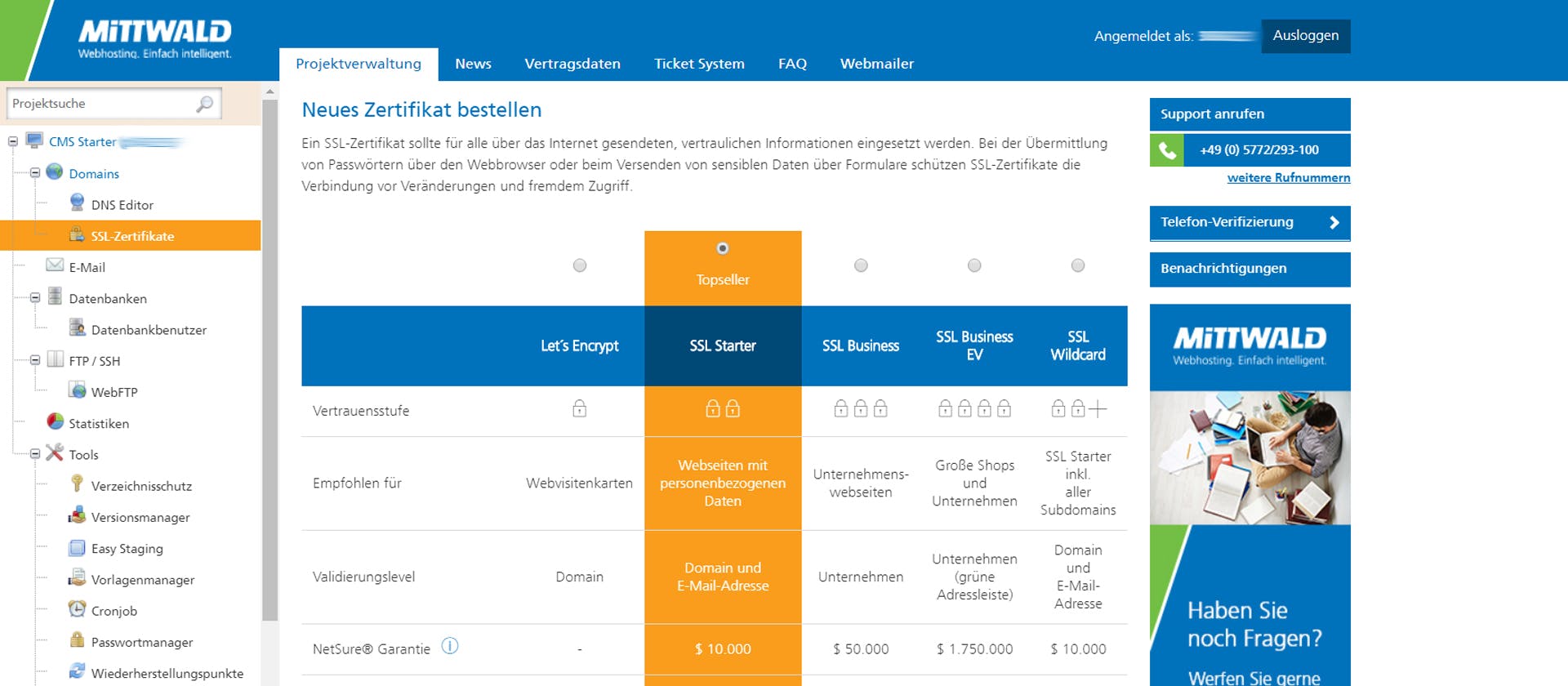The height and width of the screenshot is (686, 1568).
Task: Select the Let's Encrypt radio button
Action: click(x=580, y=265)
